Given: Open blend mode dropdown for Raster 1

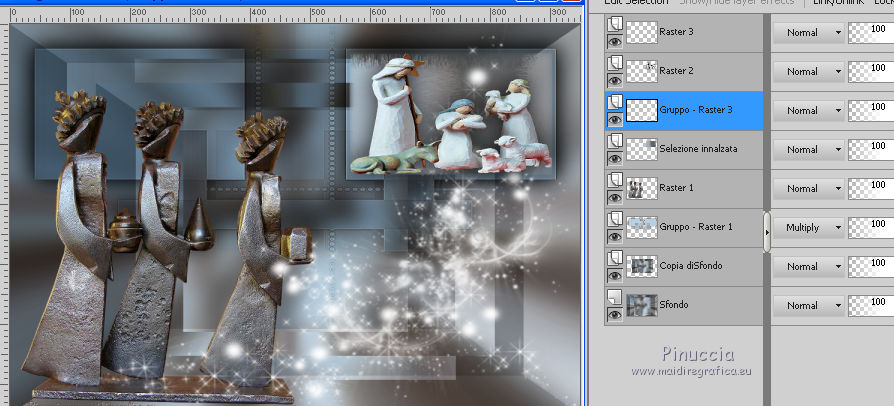Looking at the screenshot, I should (x=808, y=189).
